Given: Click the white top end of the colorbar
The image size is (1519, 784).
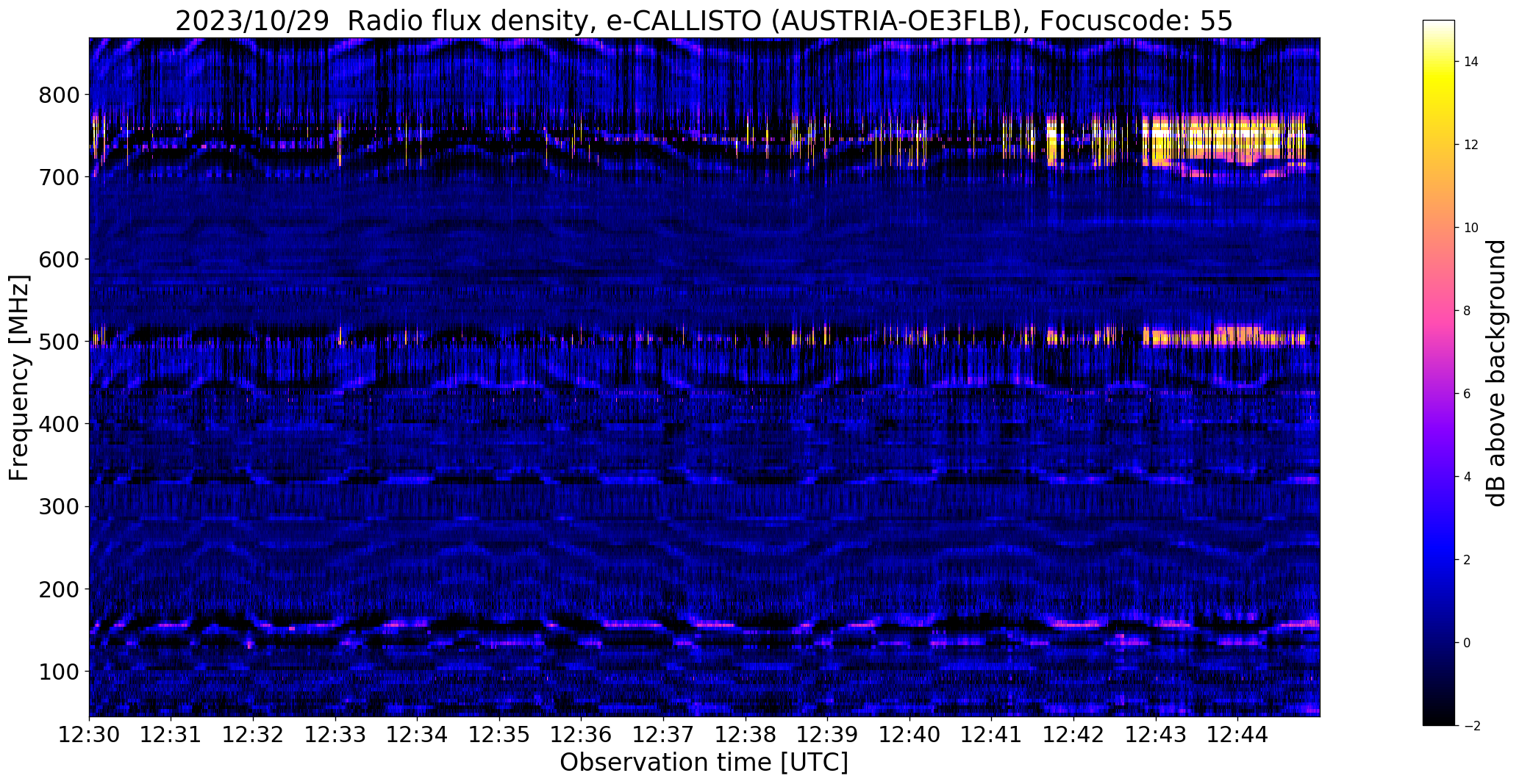Looking at the screenshot, I should click(x=1439, y=26).
